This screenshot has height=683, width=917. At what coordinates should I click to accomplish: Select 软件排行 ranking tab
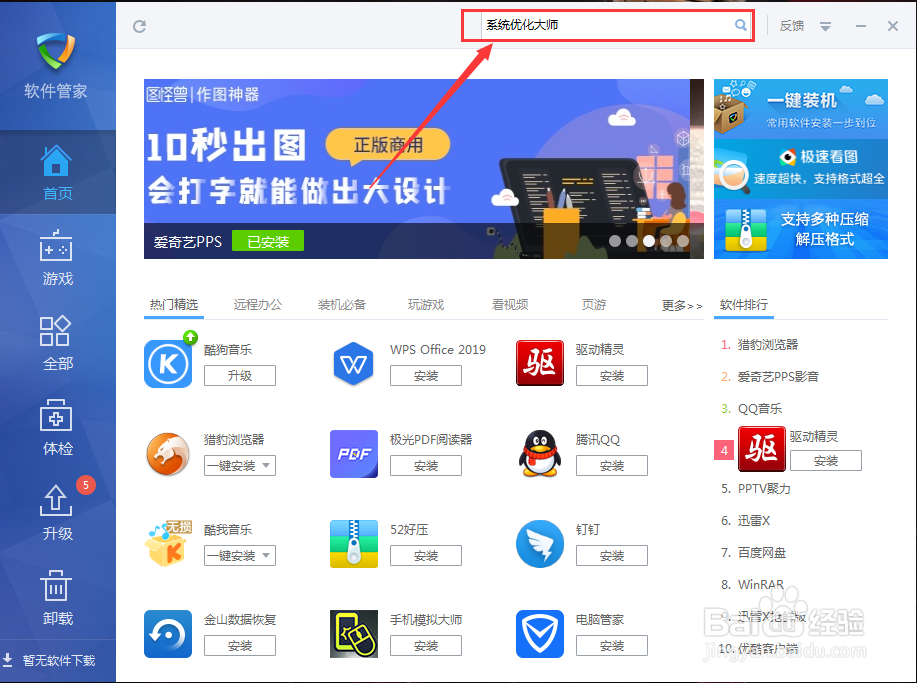pos(744,305)
